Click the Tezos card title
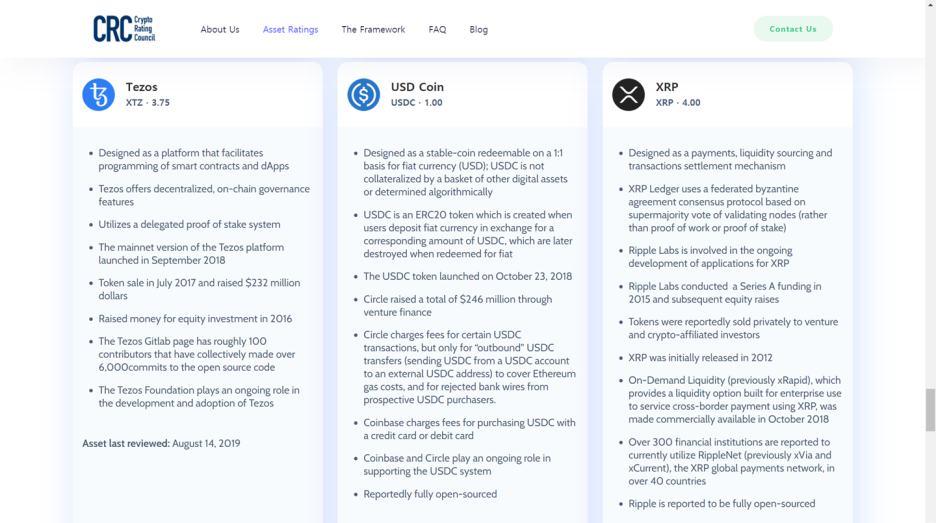 141,87
